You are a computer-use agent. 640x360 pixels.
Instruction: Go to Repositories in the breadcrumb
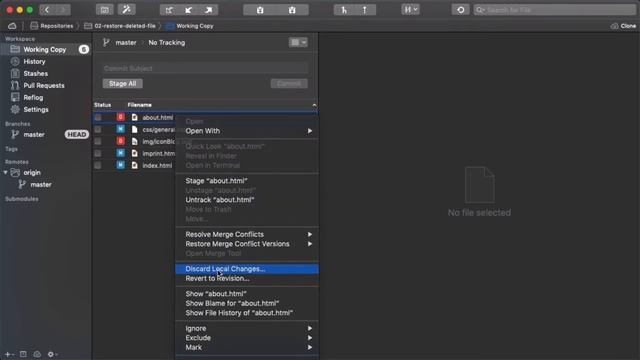[52, 26]
